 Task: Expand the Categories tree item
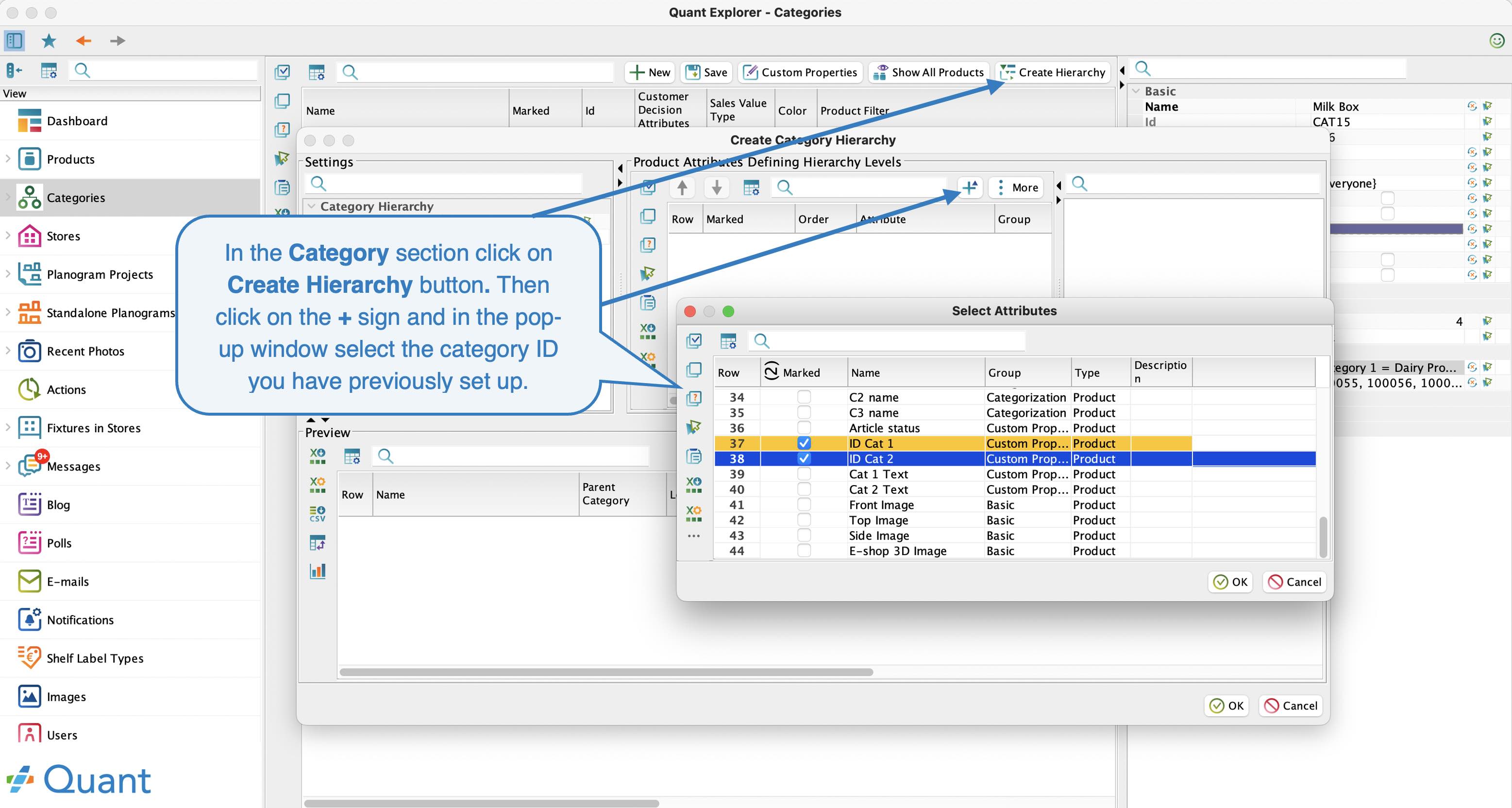8,198
